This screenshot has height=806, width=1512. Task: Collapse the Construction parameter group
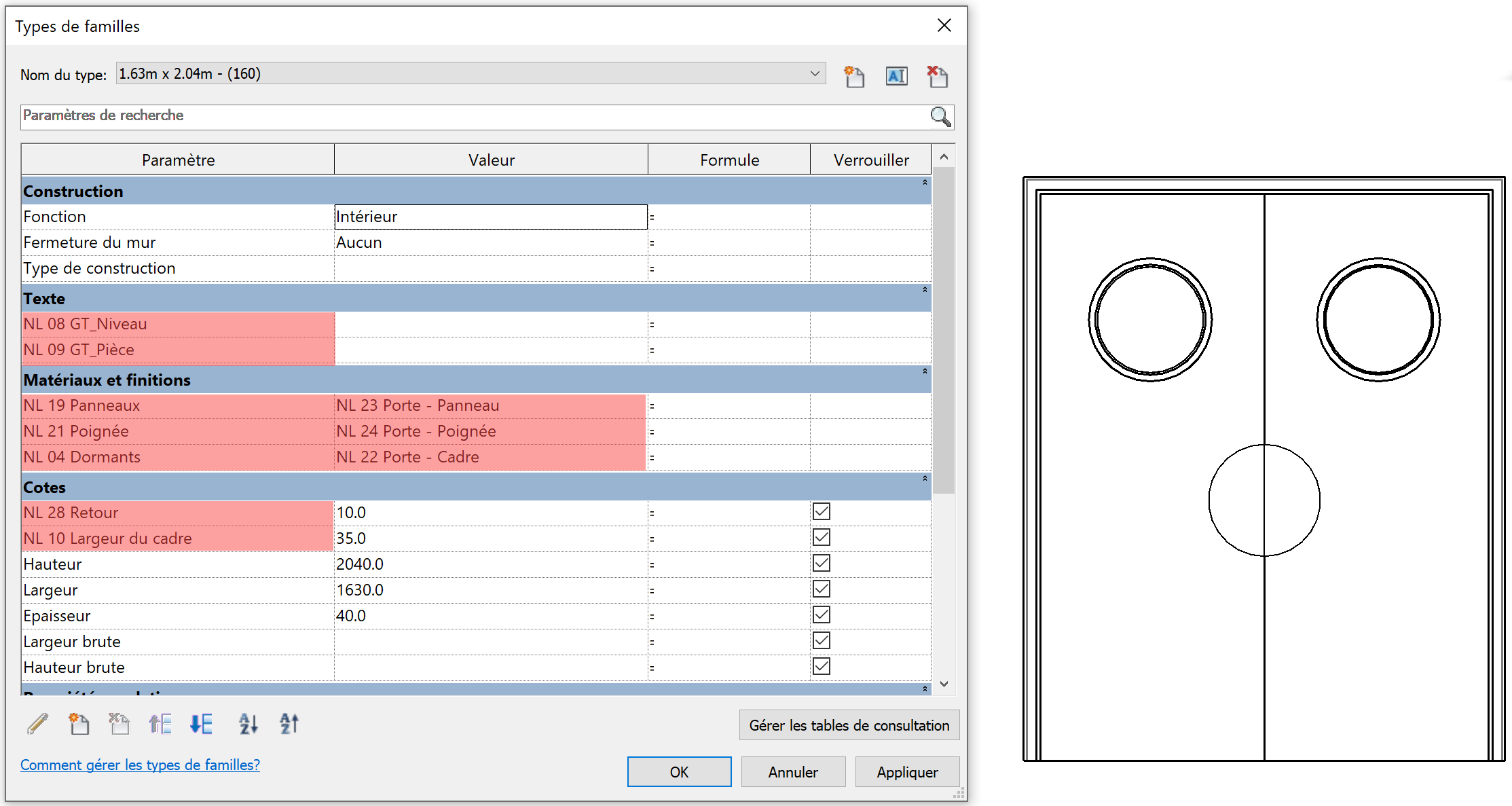coord(925,183)
